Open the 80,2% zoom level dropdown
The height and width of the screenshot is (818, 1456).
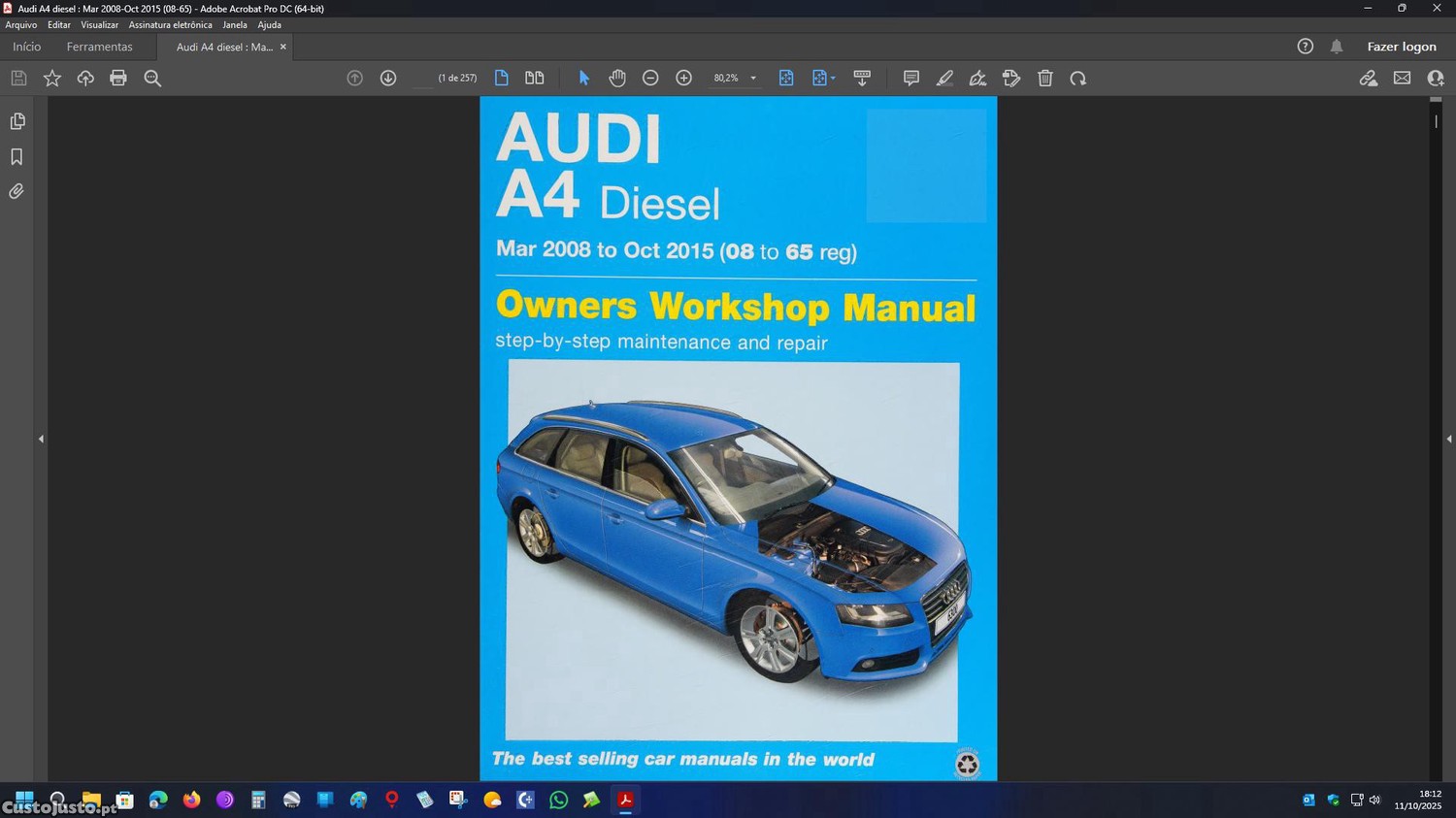[x=753, y=79]
